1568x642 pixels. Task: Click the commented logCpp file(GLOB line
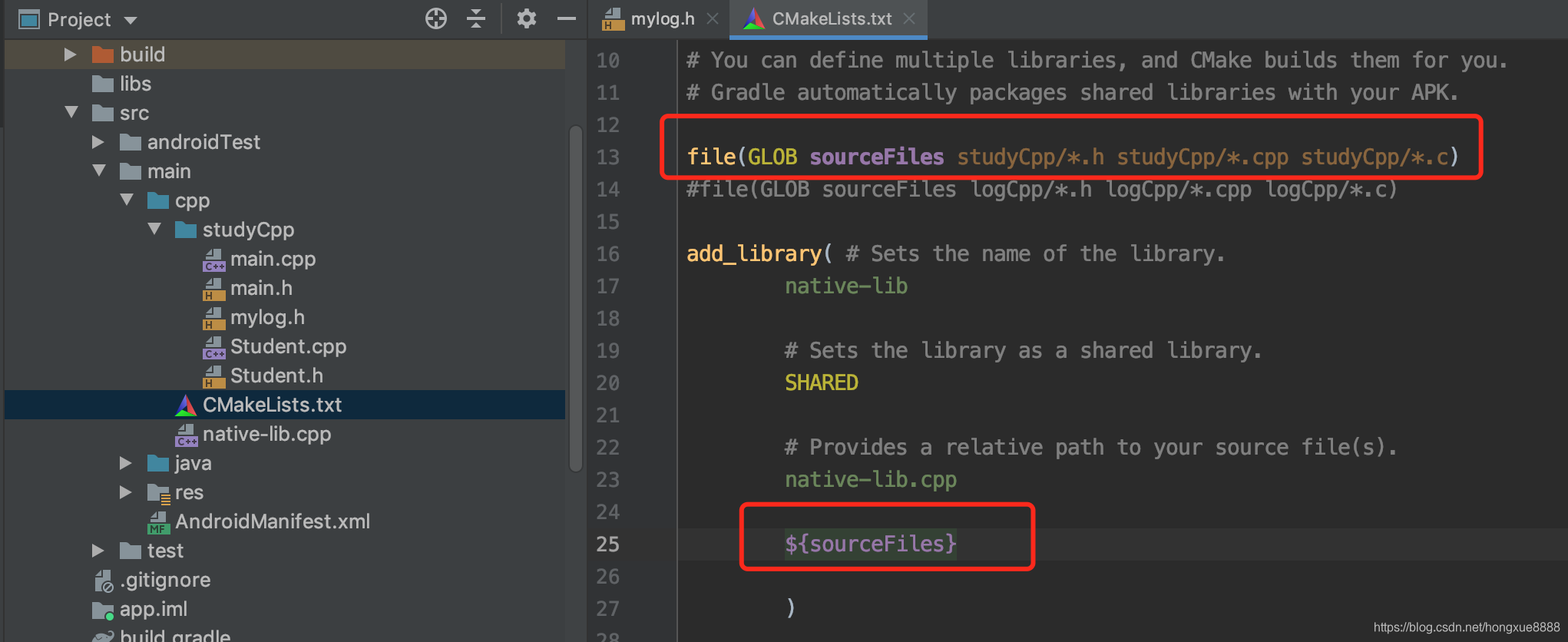pos(1042,190)
